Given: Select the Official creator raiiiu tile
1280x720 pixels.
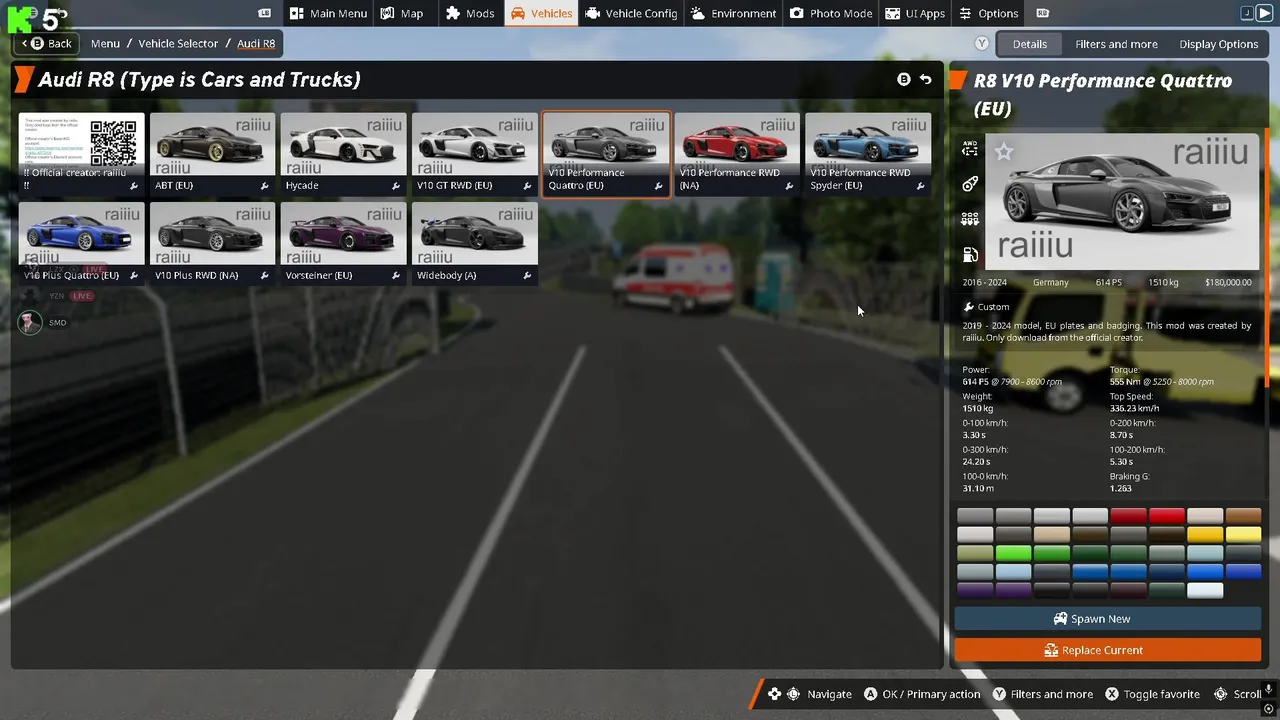Looking at the screenshot, I should tap(81, 153).
